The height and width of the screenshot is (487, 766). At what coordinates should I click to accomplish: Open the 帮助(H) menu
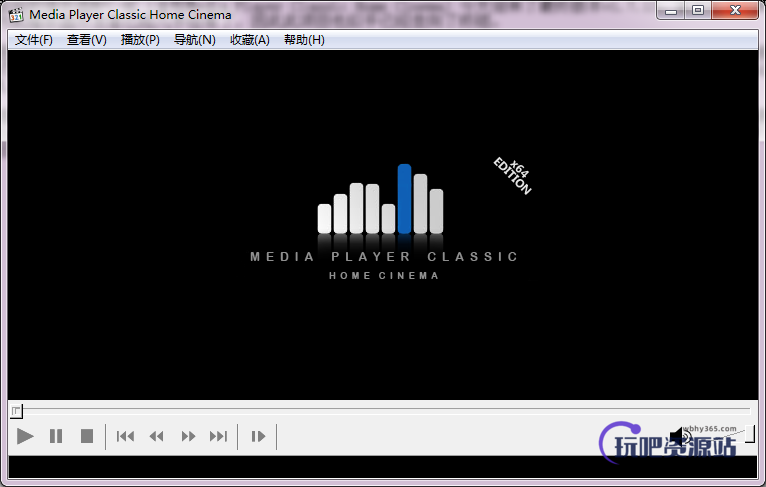click(304, 40)
